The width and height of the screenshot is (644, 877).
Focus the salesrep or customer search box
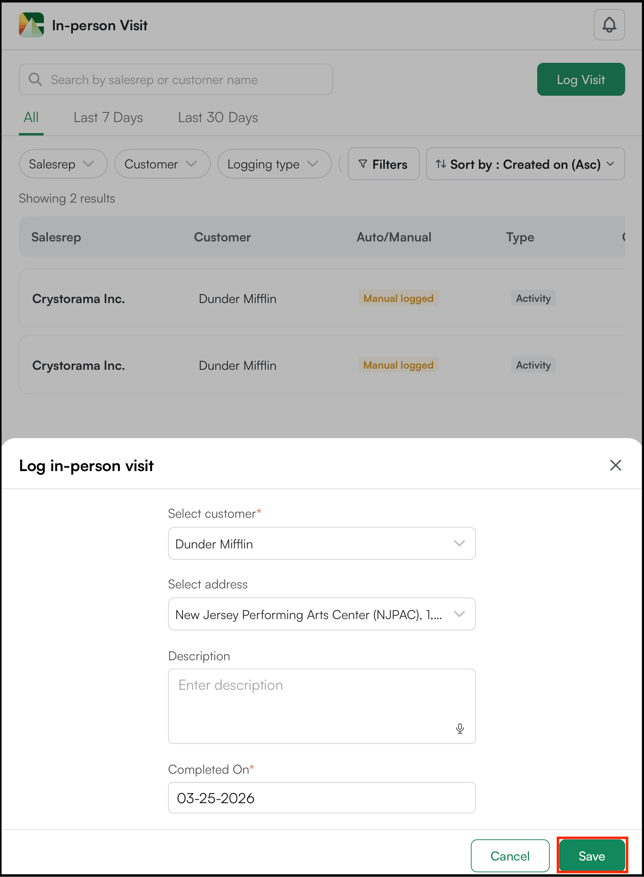coord(176,79)
